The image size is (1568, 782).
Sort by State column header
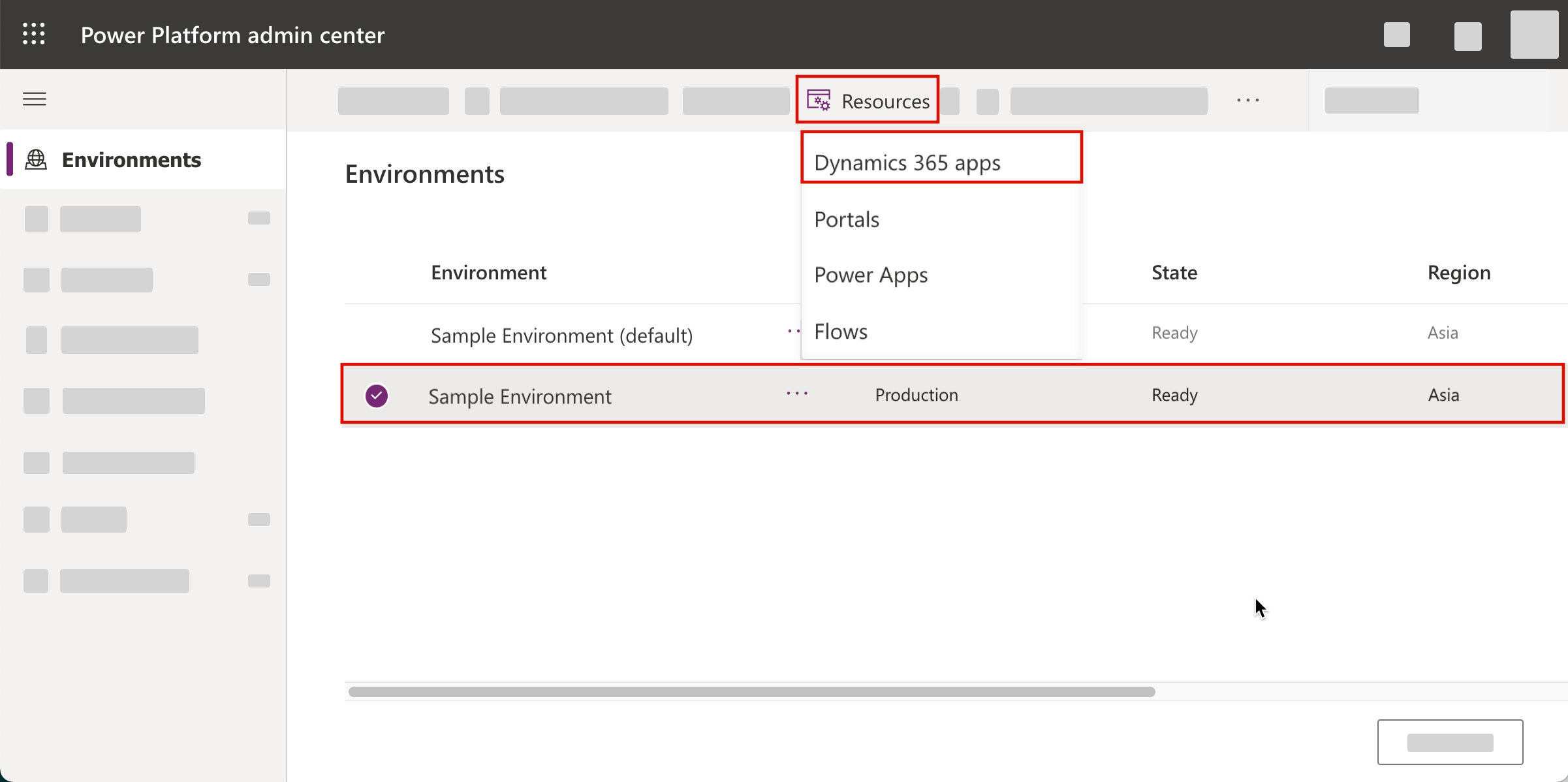(x=1174, y=272)
